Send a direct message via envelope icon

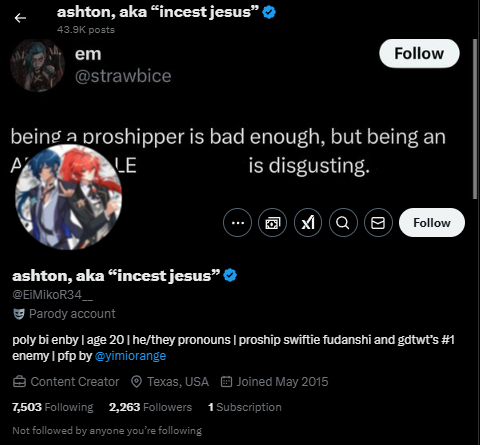378,223
